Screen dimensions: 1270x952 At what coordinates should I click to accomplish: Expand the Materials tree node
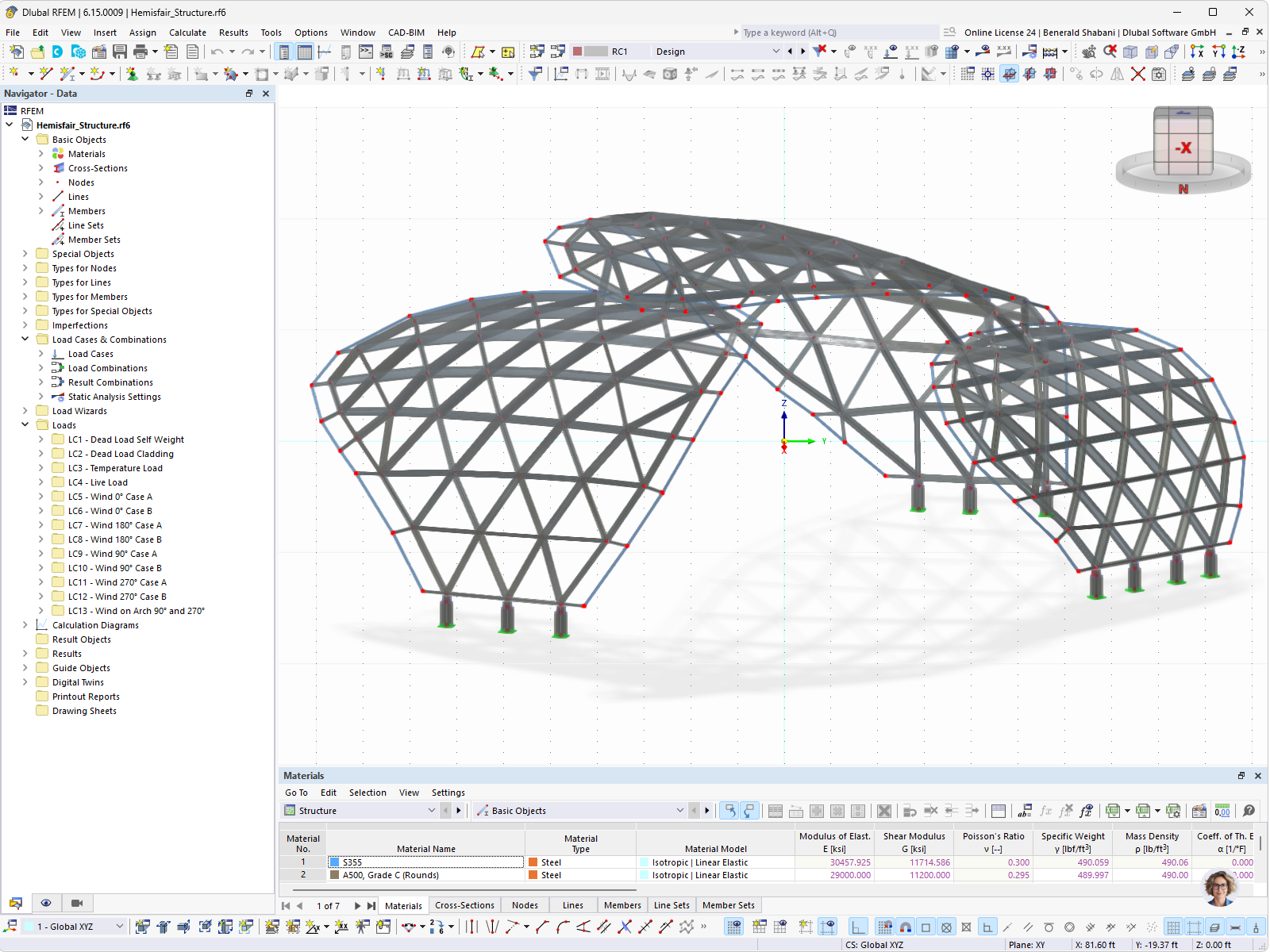(x=41, y=154)
